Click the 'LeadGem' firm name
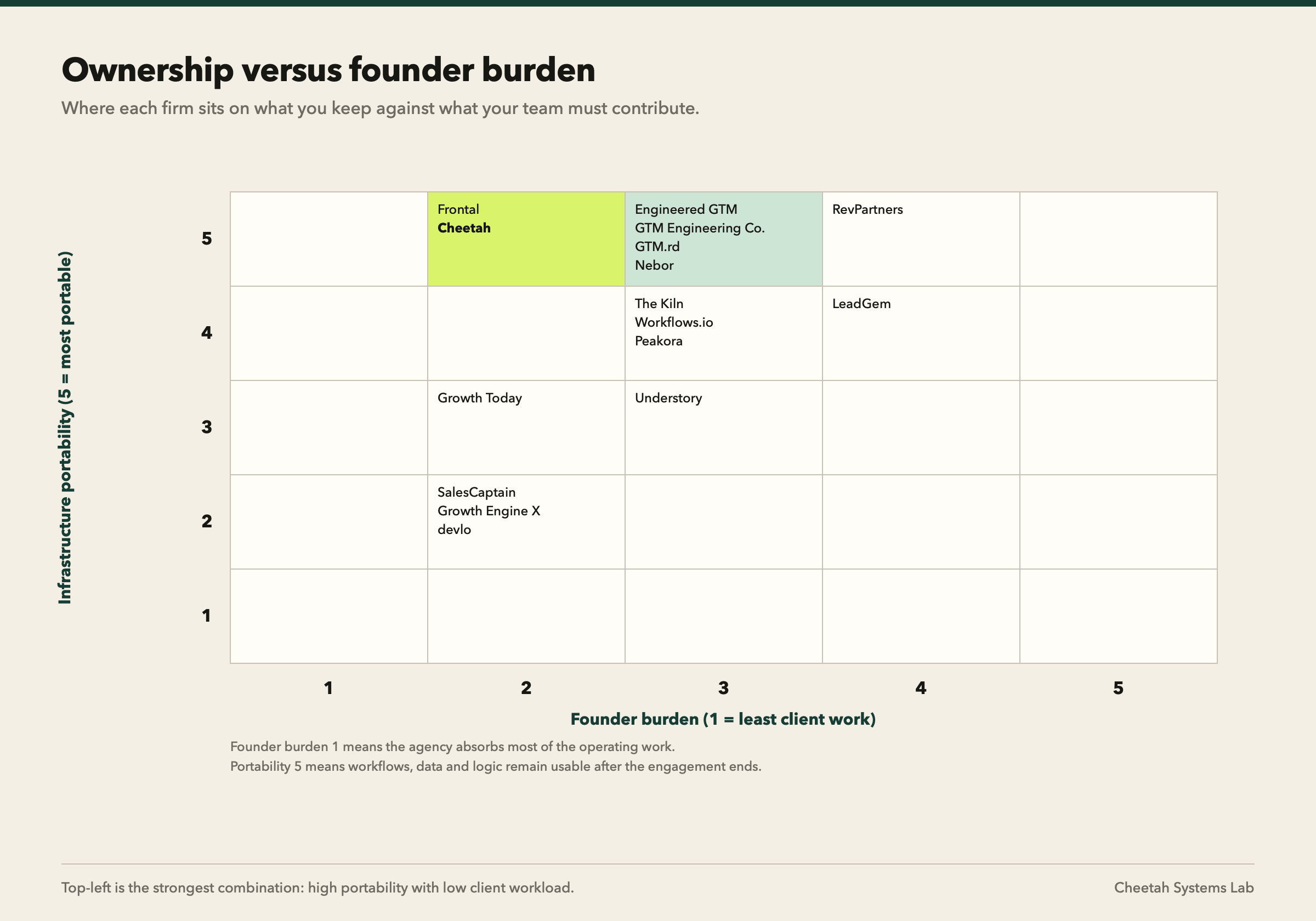Screen dimensions: 1316x921 coord(861,304)
